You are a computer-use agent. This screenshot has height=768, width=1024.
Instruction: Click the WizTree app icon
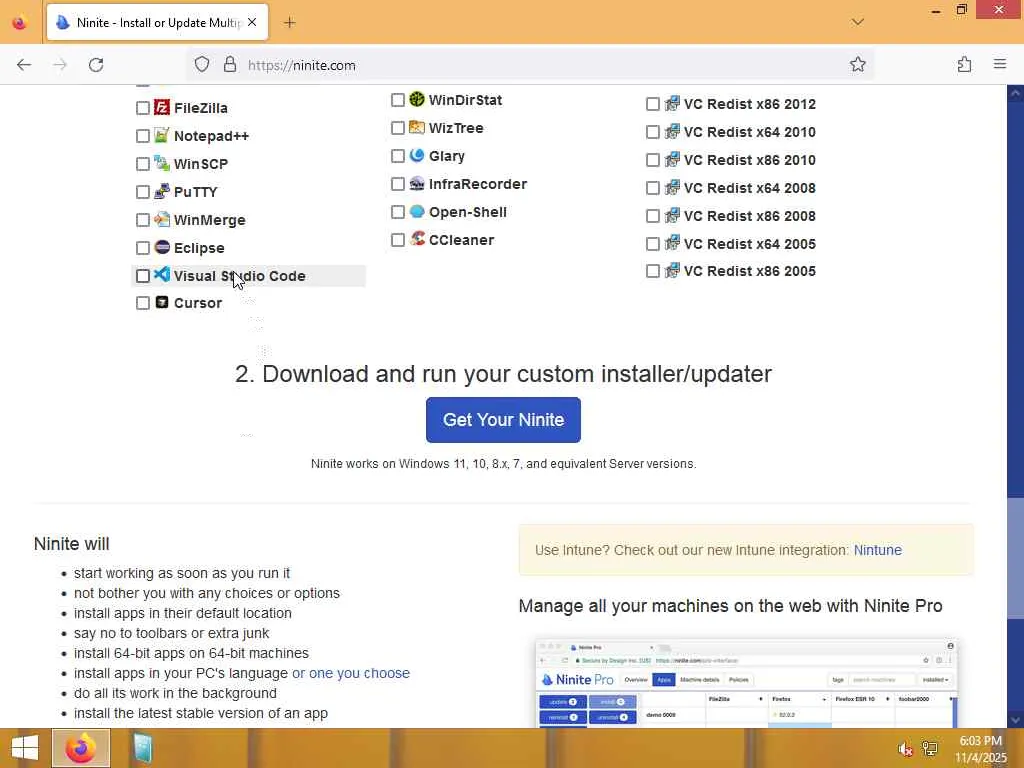point(417,127)
